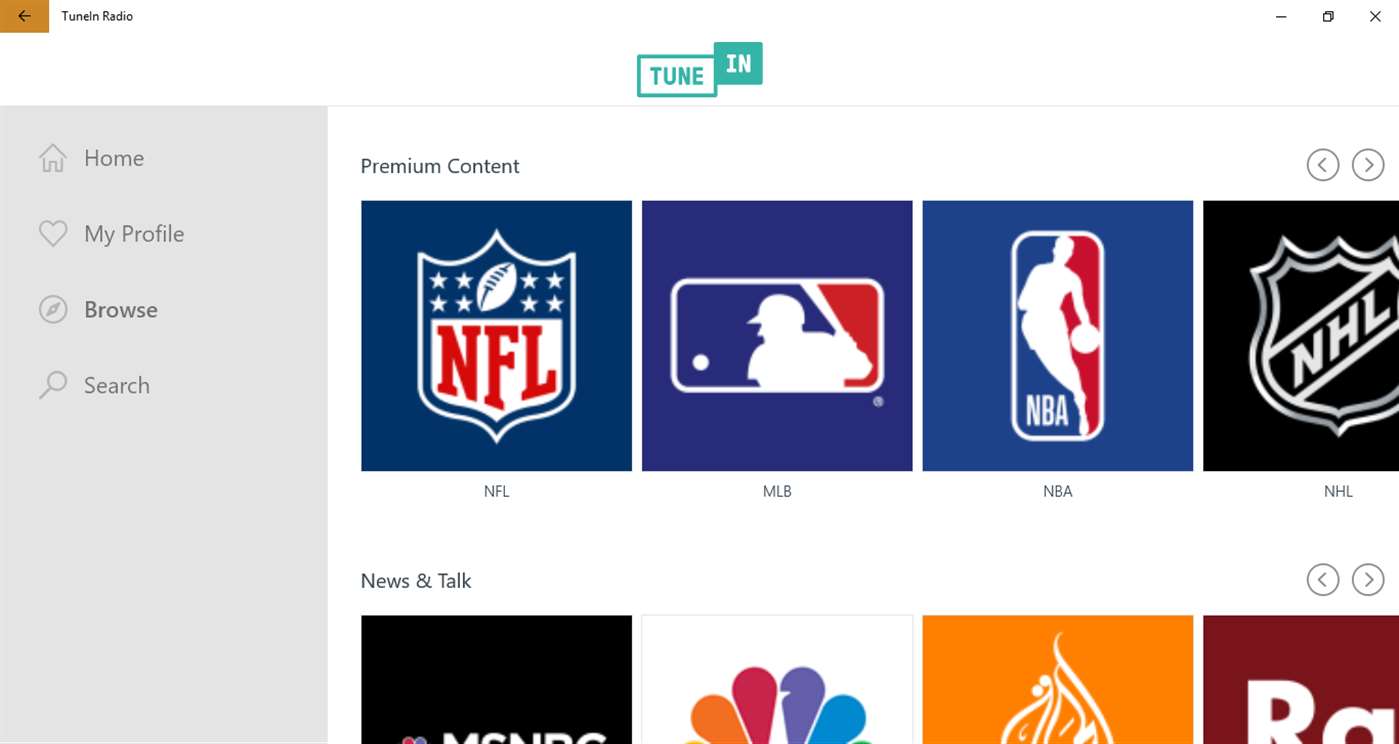Click the Search magnifier icon

(53, 385)
